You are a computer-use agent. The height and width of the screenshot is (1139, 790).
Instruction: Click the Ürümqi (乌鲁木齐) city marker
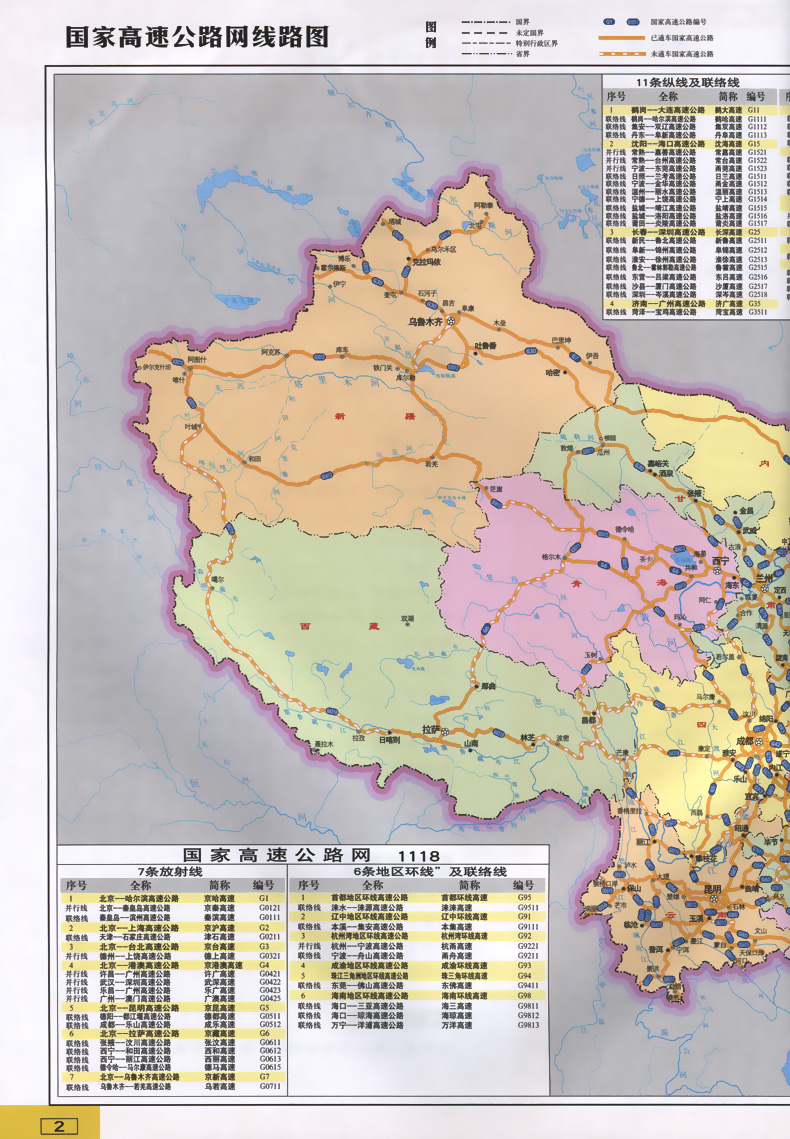(451, 320)
